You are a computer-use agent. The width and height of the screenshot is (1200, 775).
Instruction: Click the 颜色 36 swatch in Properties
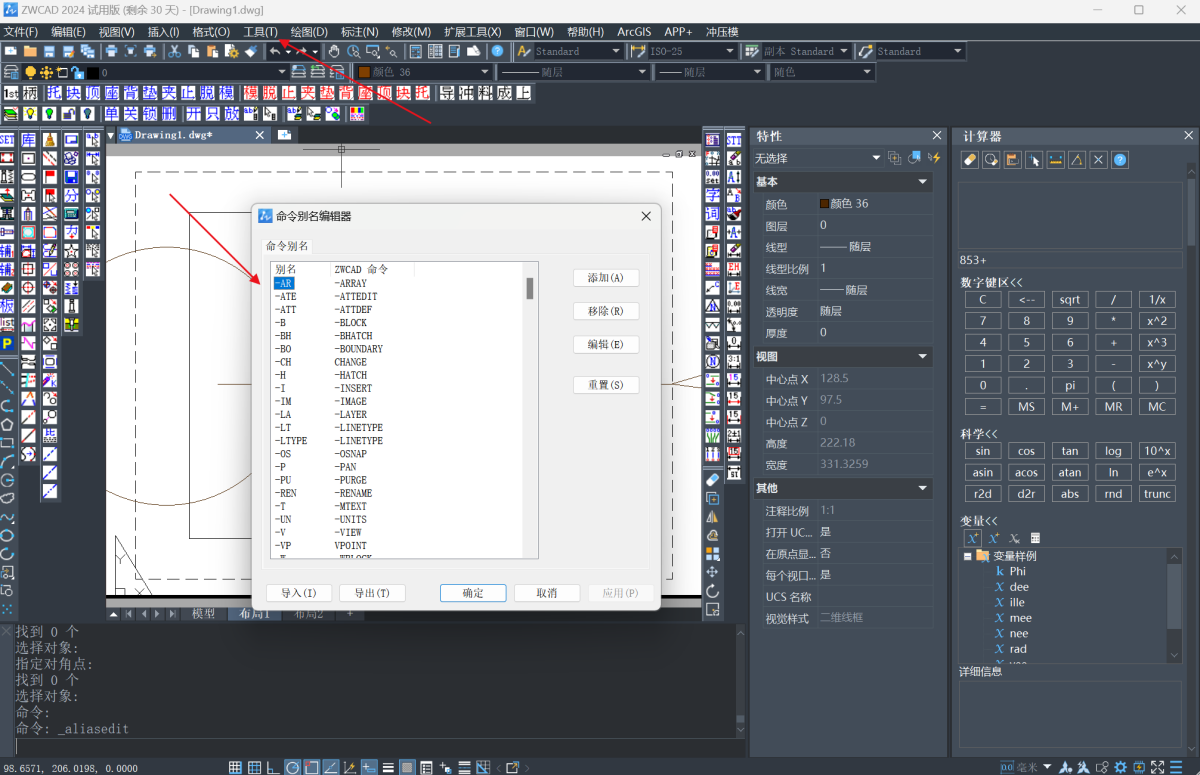coord(824,204)
